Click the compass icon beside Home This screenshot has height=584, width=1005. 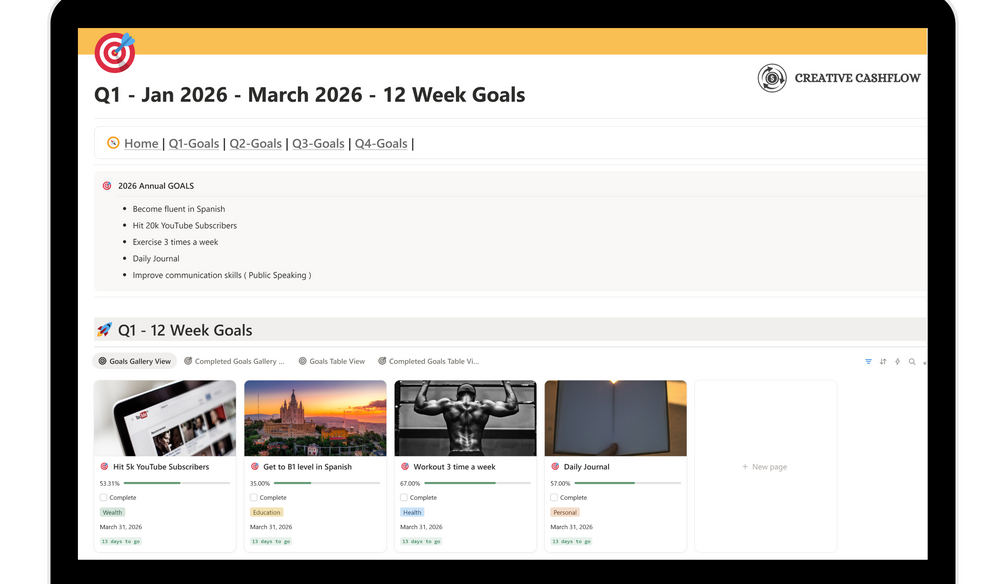tap(113, 143)
